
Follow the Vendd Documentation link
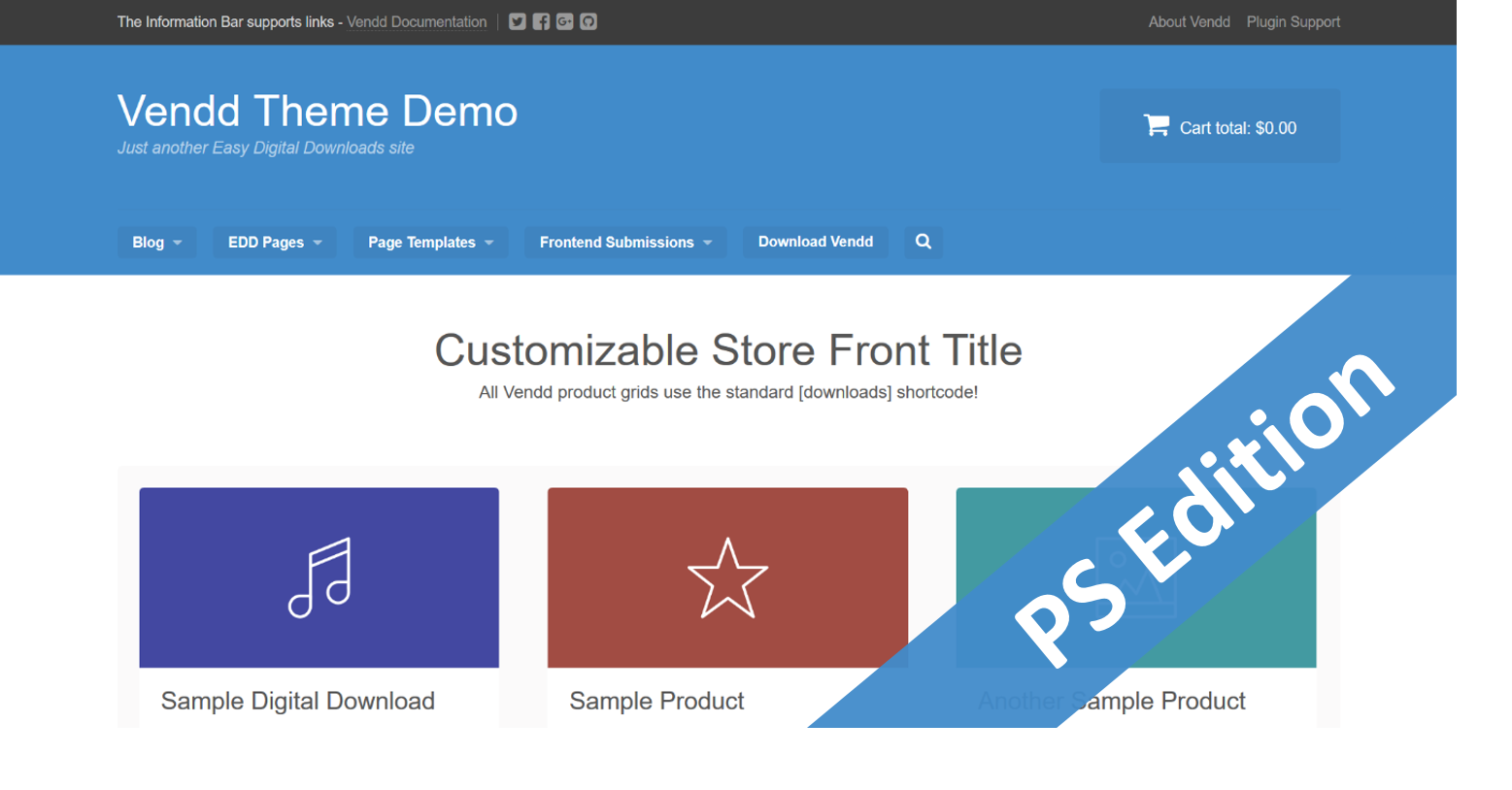[x=417, y=21]
